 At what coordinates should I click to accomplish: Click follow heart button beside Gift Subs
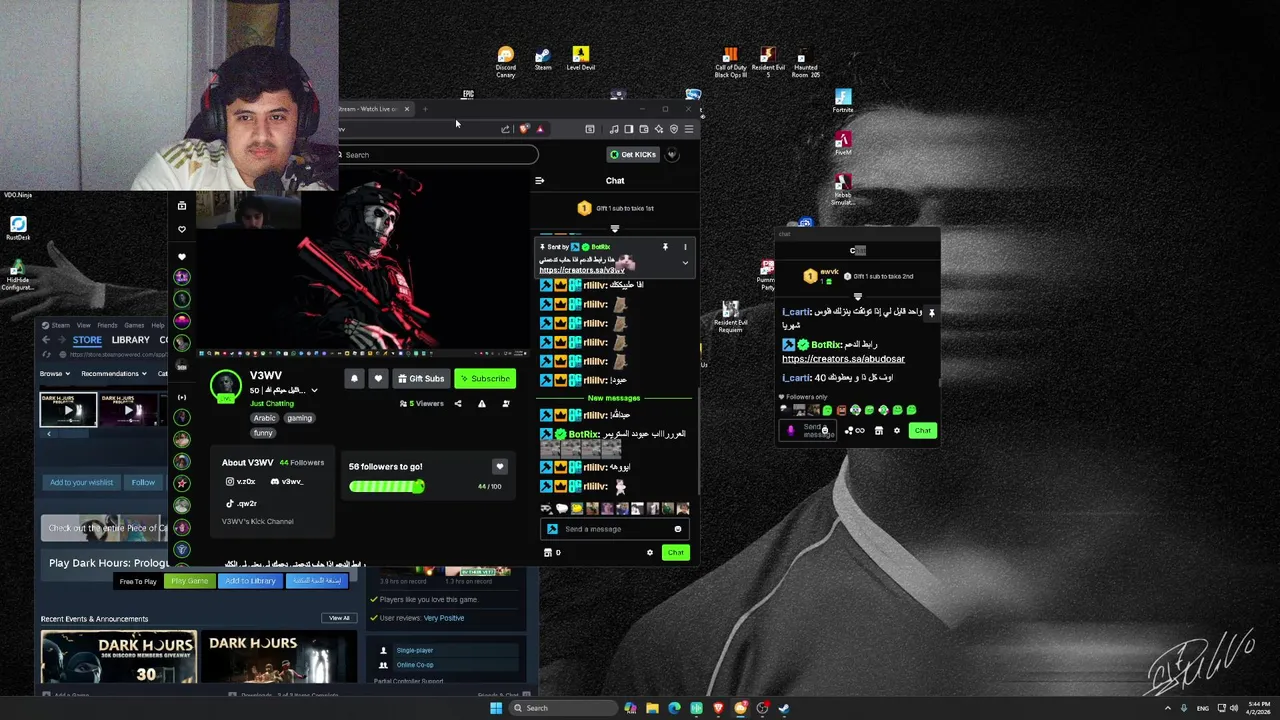pyautogui.click(x=378, y=378)
